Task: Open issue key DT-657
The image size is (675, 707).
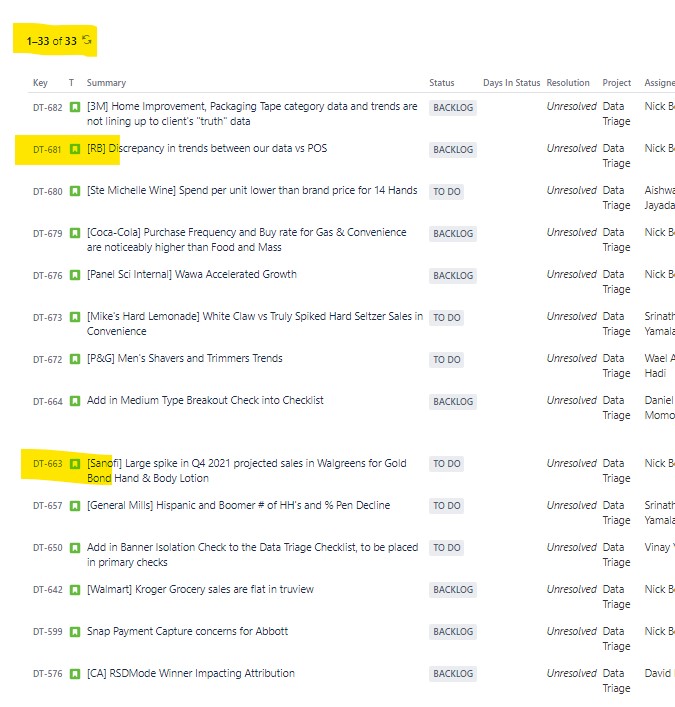Action: click(48, 506)
